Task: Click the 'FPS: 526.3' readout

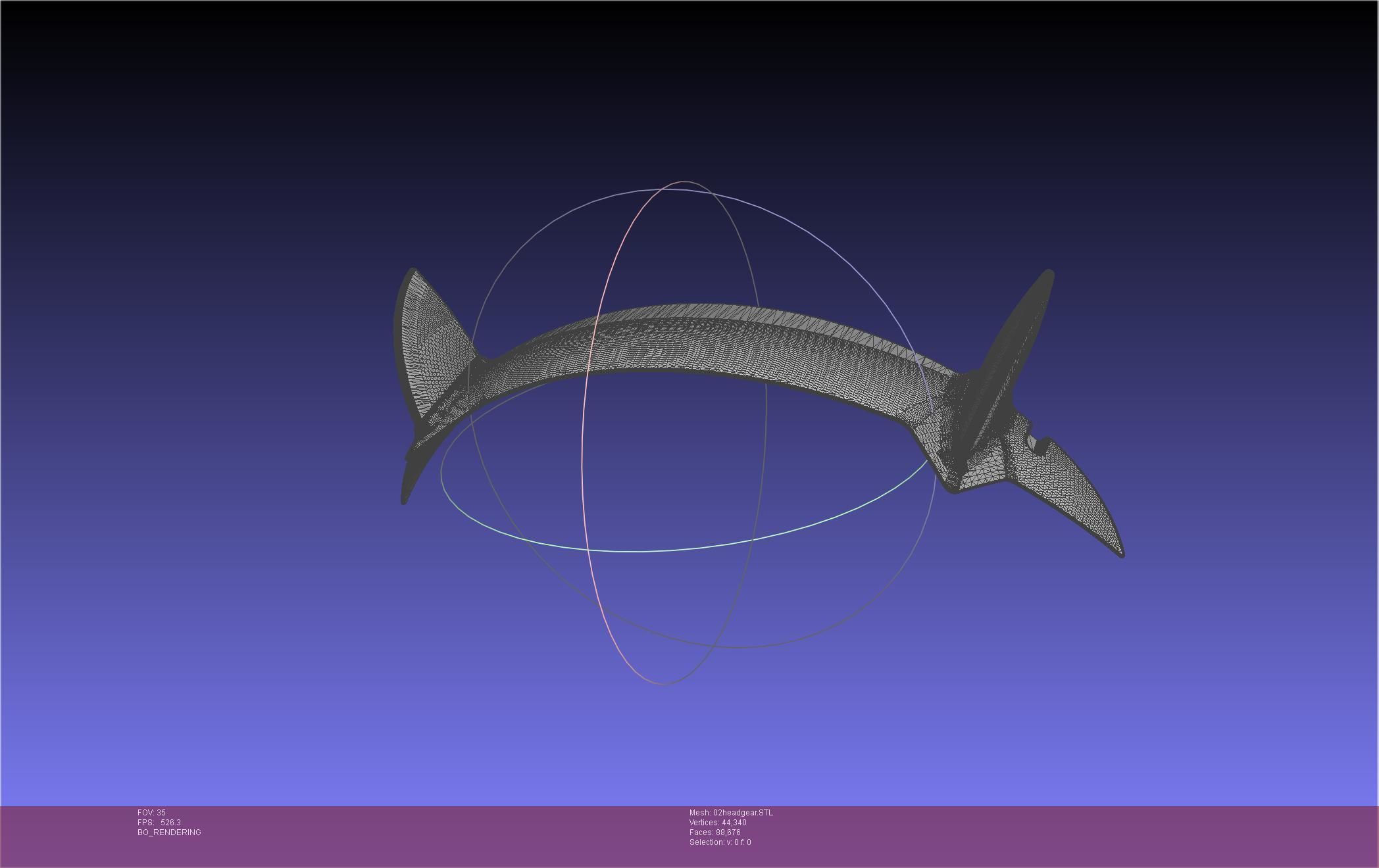Action: (159, 823)
